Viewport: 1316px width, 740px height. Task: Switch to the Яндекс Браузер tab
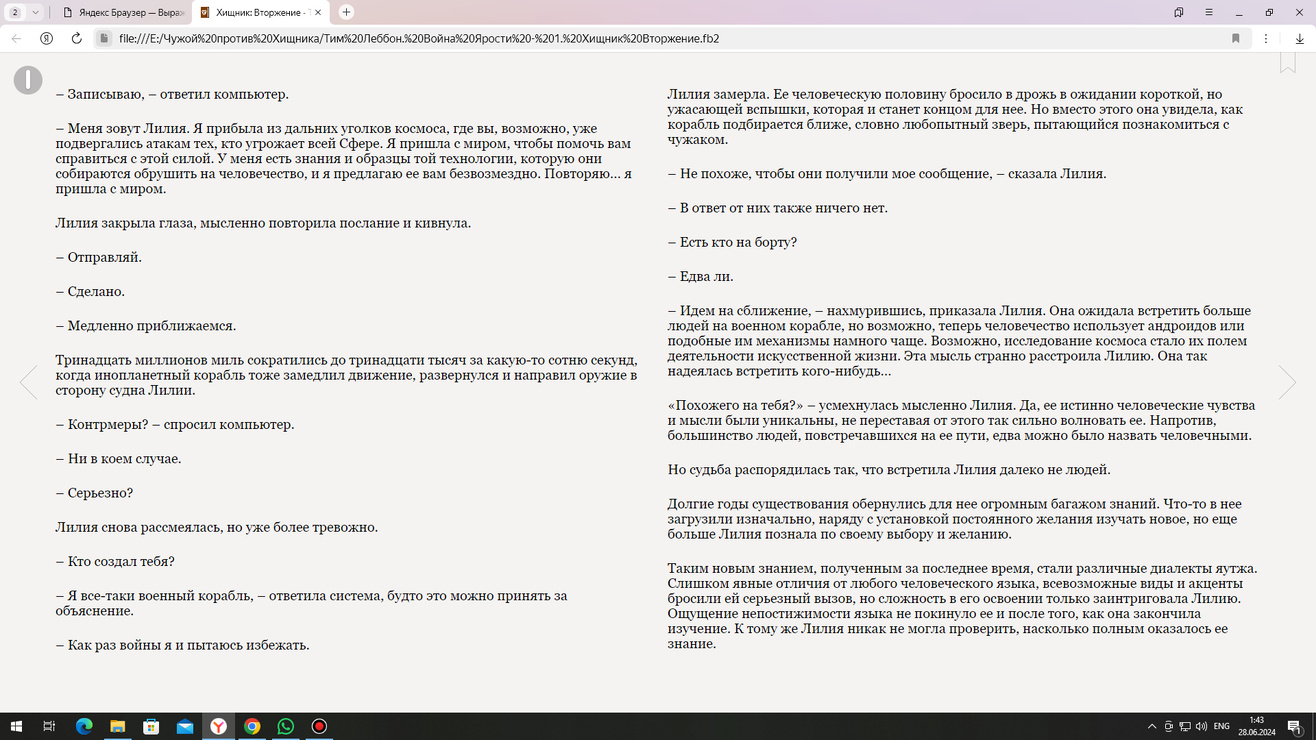click(123, 12)
